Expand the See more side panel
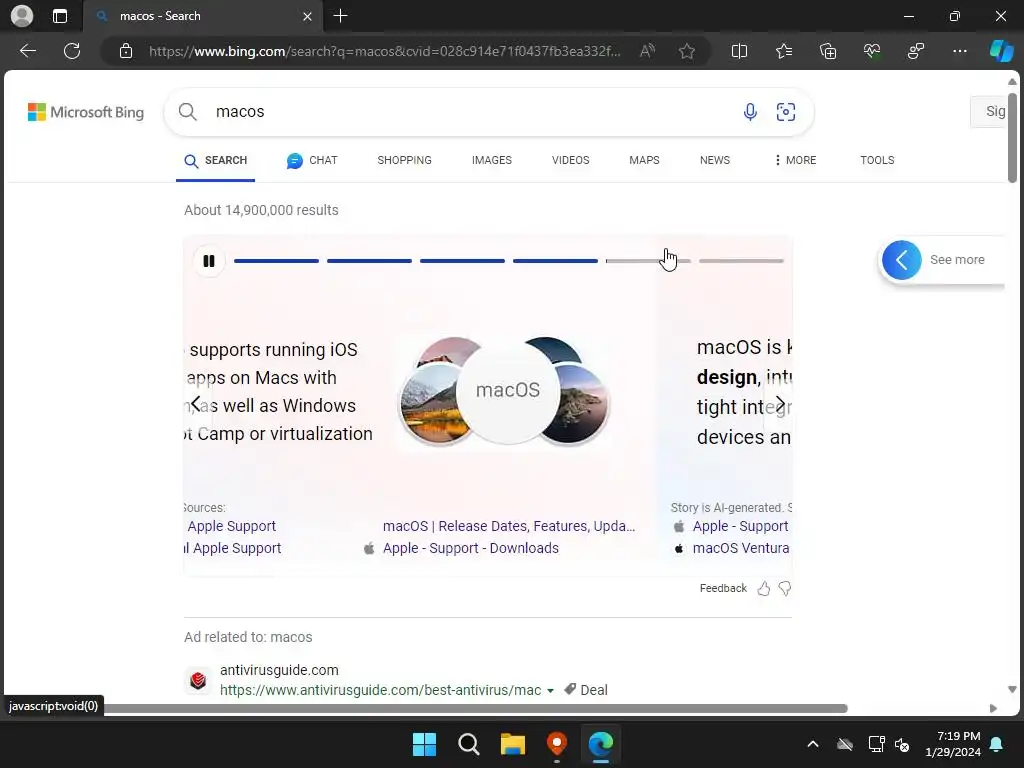The width and height of the screenshot is (1024, 768). [x=940, y=260]
